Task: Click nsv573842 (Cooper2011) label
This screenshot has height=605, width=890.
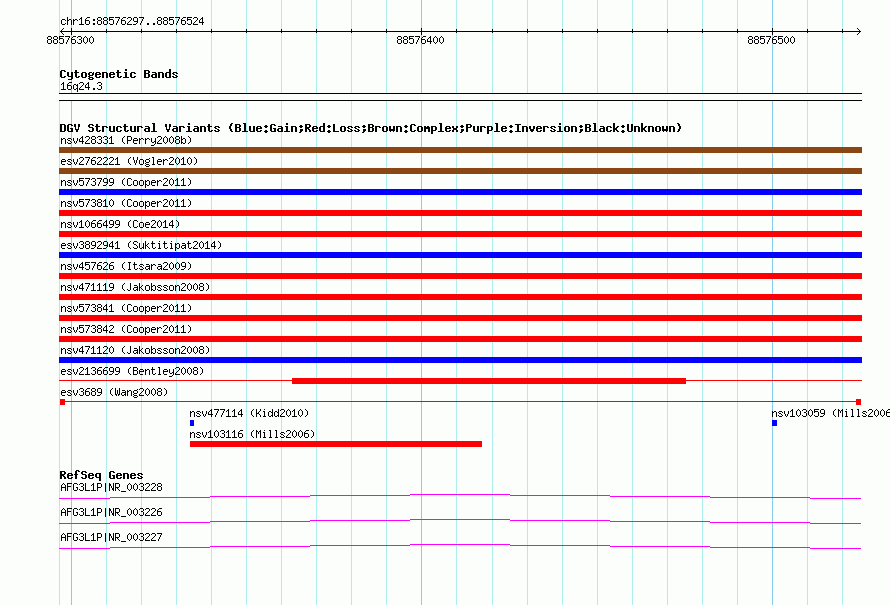Action: coord(126,329)
